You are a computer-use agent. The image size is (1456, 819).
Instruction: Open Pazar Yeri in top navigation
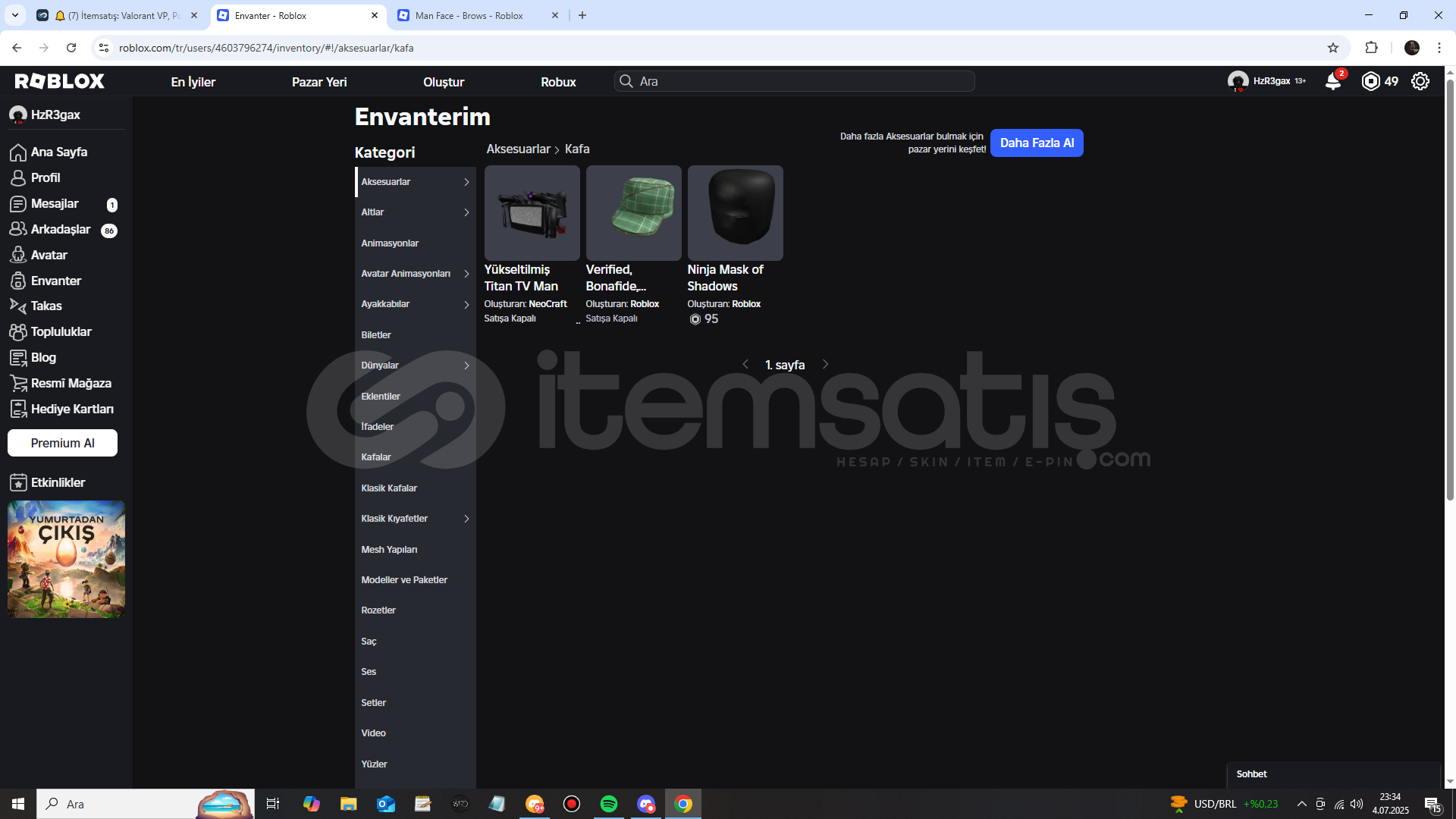point(319,82)
